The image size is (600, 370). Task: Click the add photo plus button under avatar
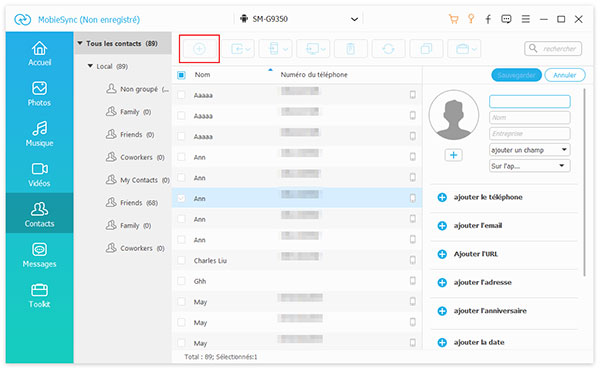453,155
